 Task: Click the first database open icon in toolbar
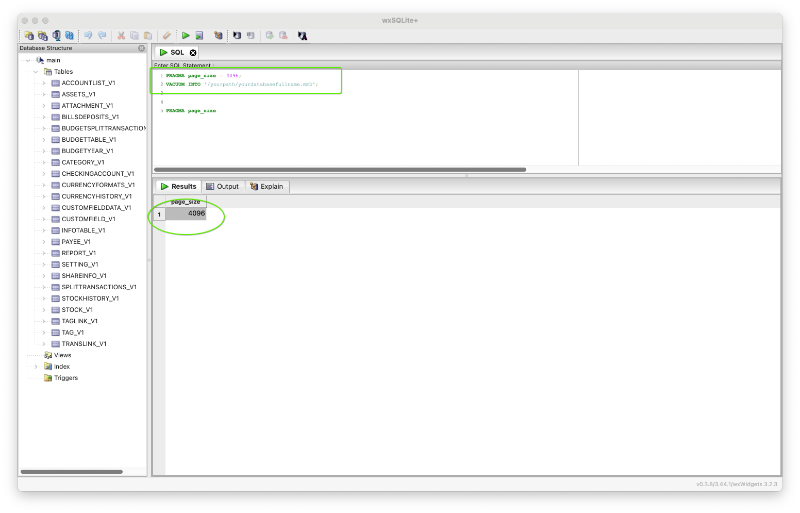[29, 35]
